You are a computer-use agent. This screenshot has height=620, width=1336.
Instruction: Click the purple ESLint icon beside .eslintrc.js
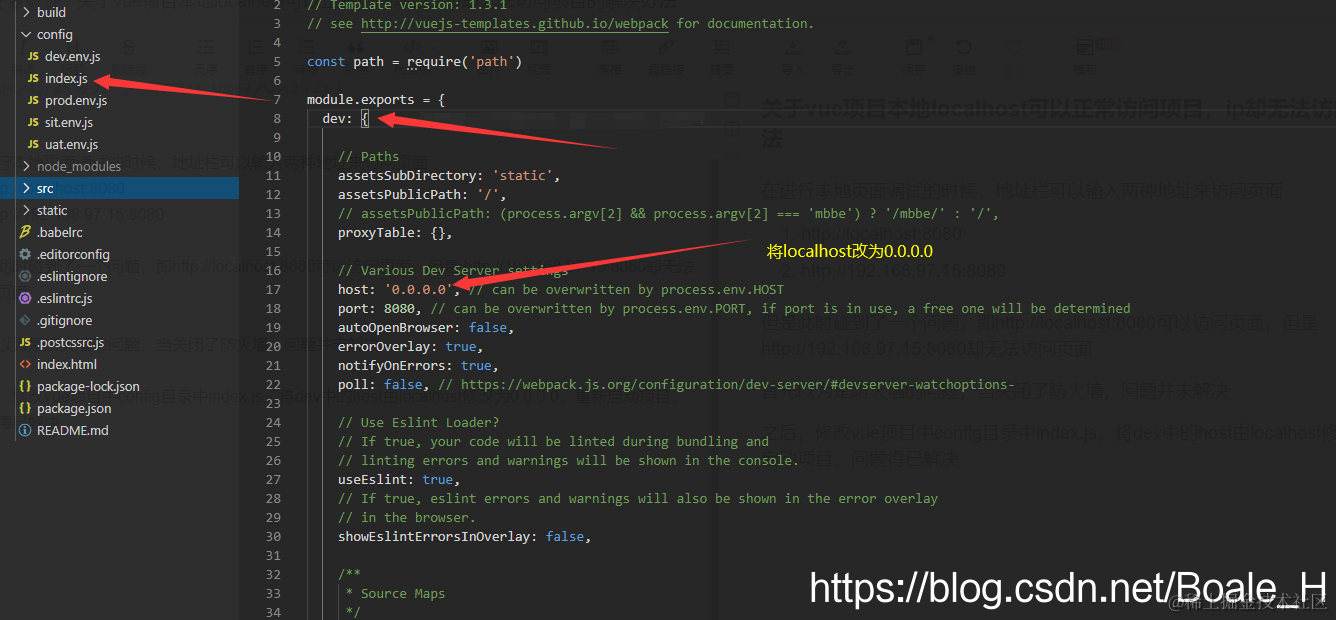(x=26, y=299)
